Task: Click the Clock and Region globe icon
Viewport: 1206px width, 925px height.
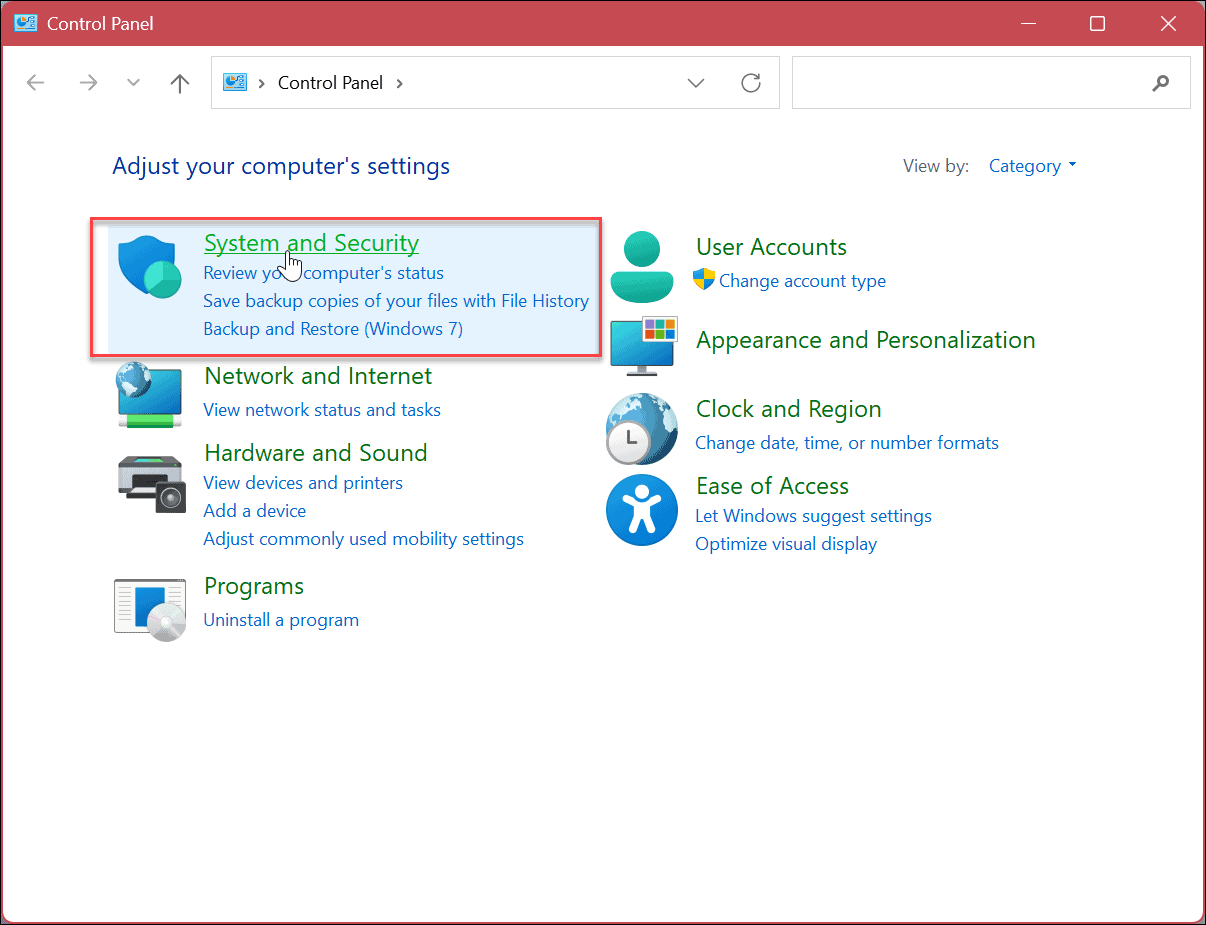Action: (642, 429)
